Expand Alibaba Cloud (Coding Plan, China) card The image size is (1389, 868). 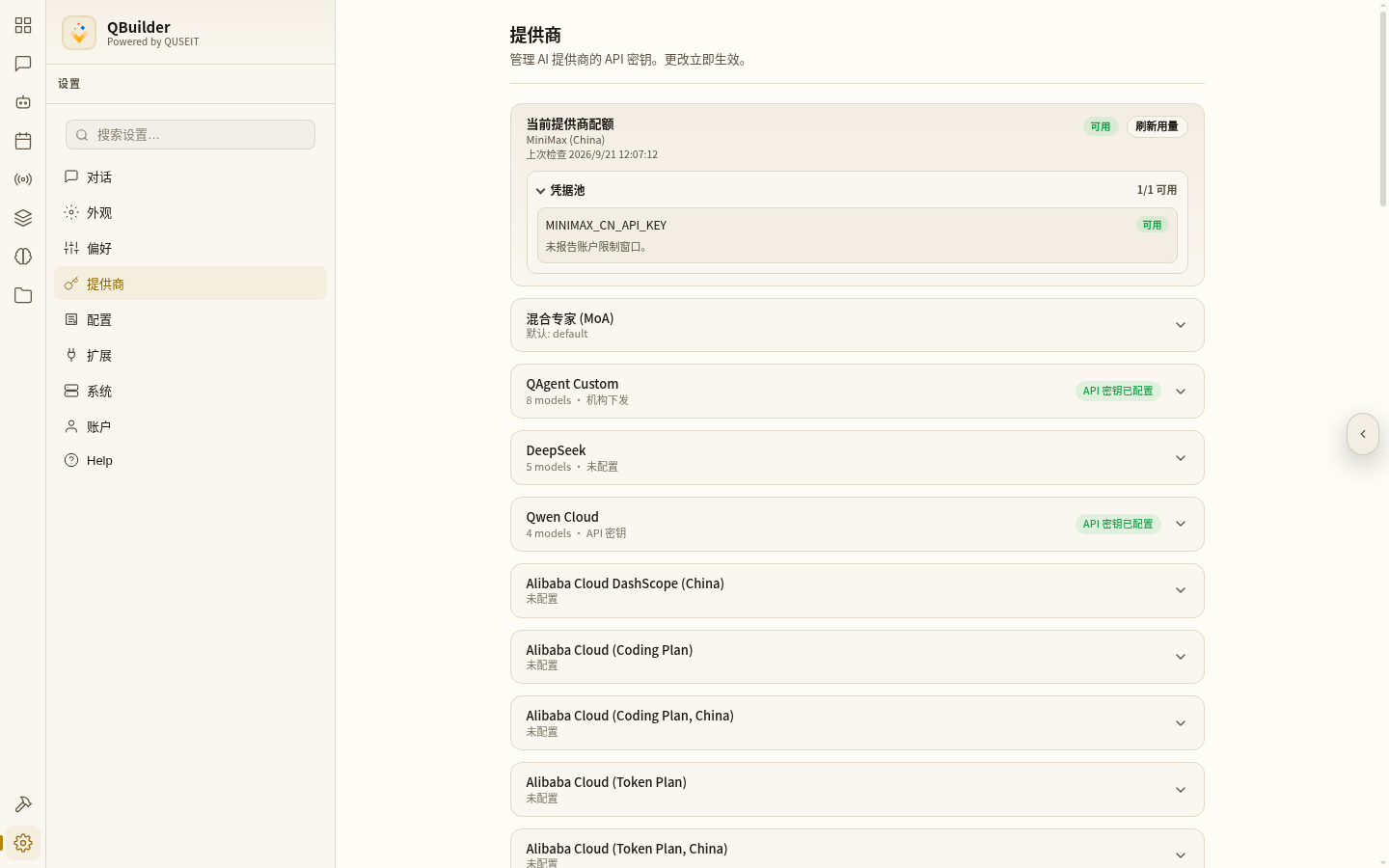pyautogui.click(x=1181, y=723)
